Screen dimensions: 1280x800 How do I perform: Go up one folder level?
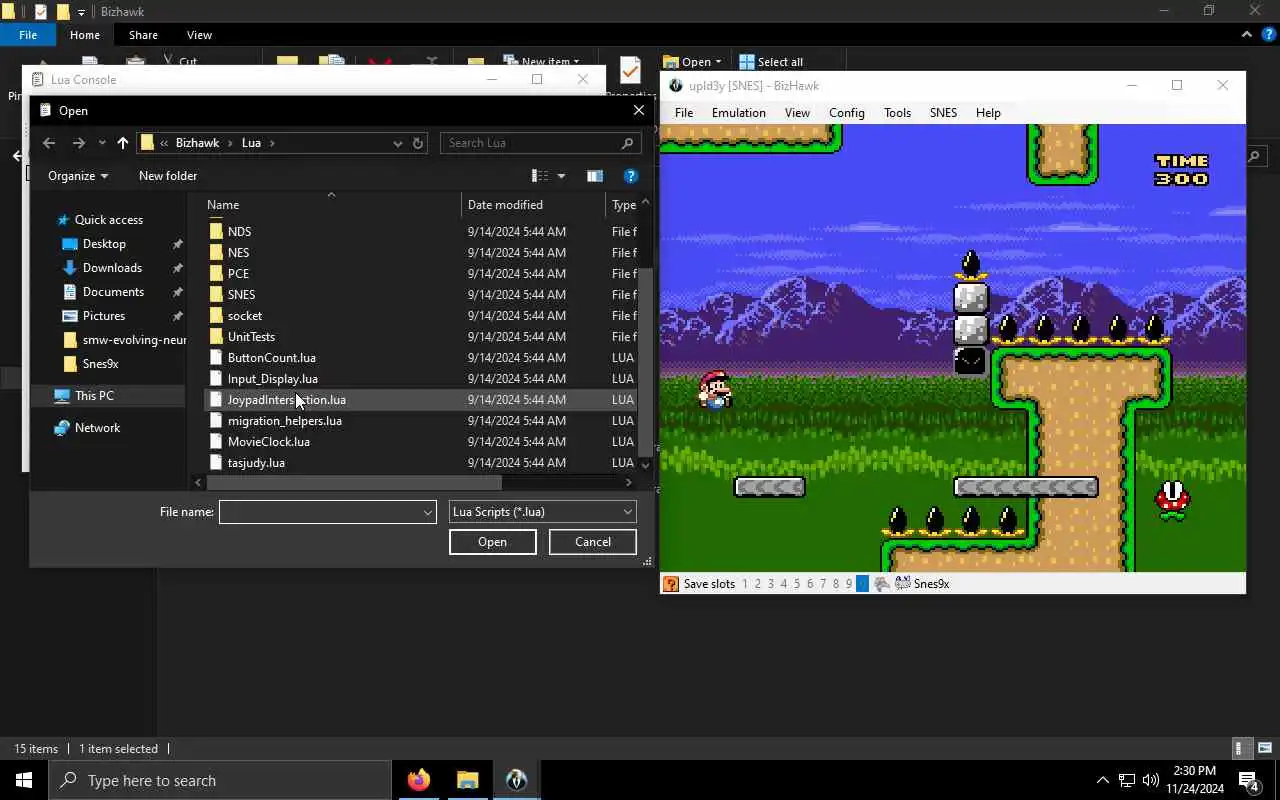pyautogui.click(x=122, y=143)
